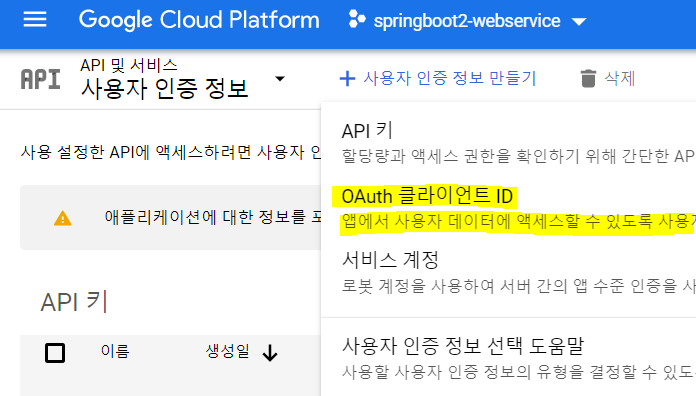Click the trash can delete icon
This screenshot has width=696, height=396.
coord(588,79)
